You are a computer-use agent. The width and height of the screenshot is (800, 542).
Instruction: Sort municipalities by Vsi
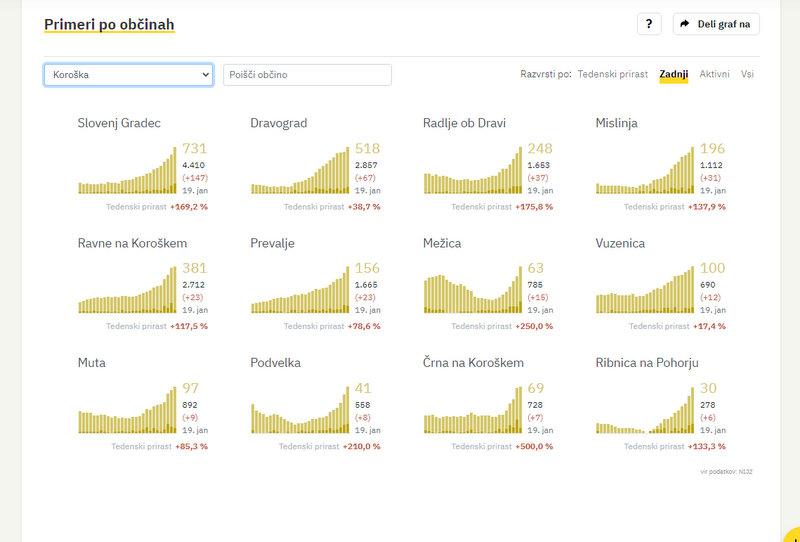point(747,74)
